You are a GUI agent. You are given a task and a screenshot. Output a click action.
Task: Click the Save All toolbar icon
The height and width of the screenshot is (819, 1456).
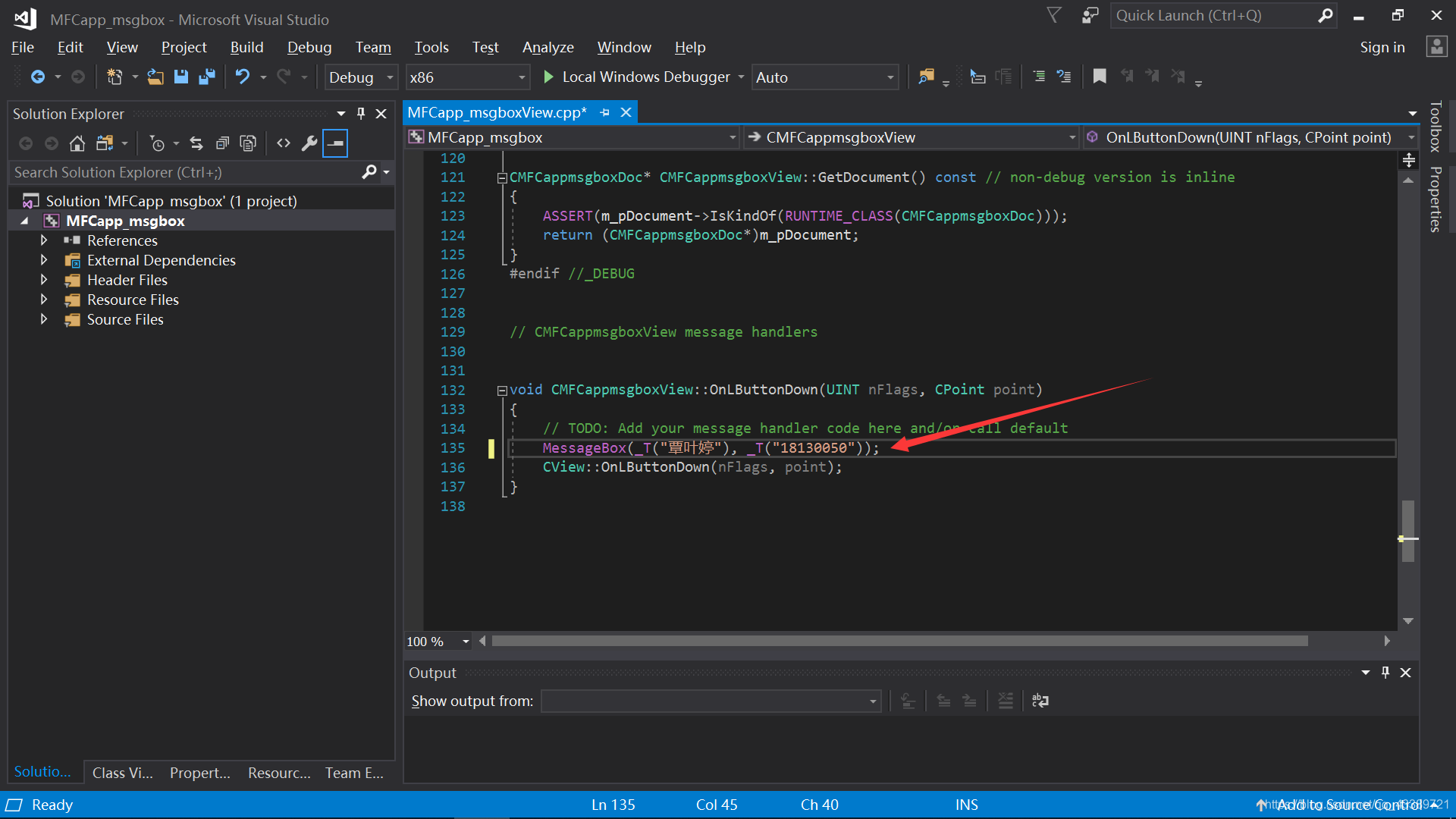206,77
